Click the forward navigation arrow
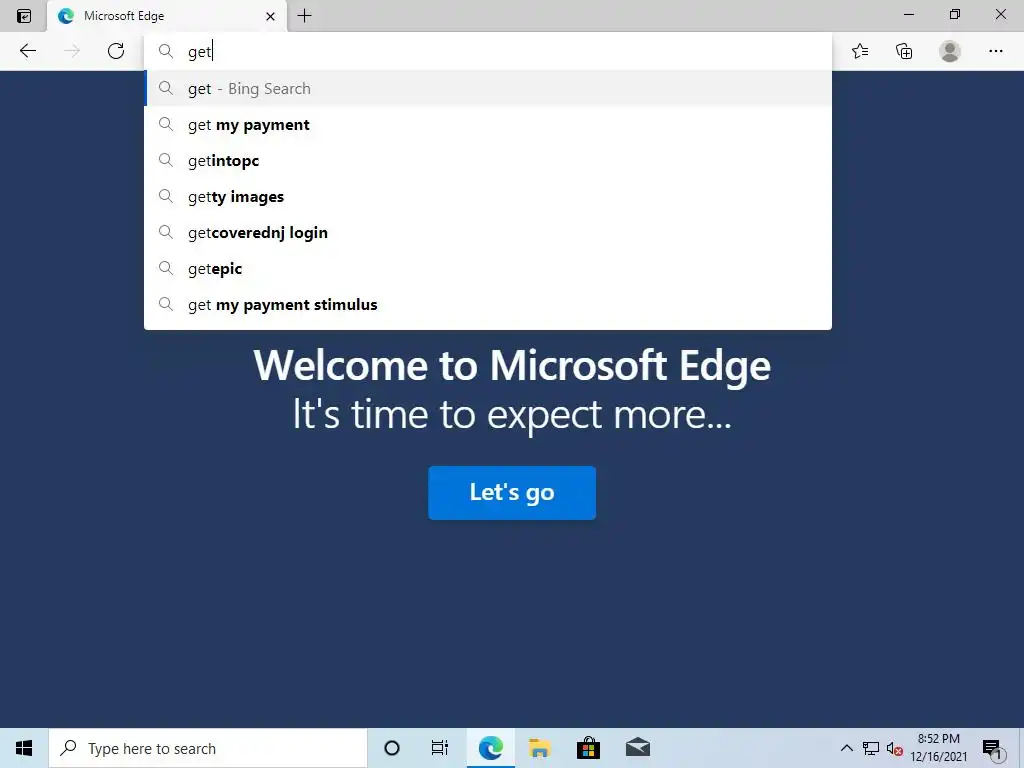 tap(72, 51)
